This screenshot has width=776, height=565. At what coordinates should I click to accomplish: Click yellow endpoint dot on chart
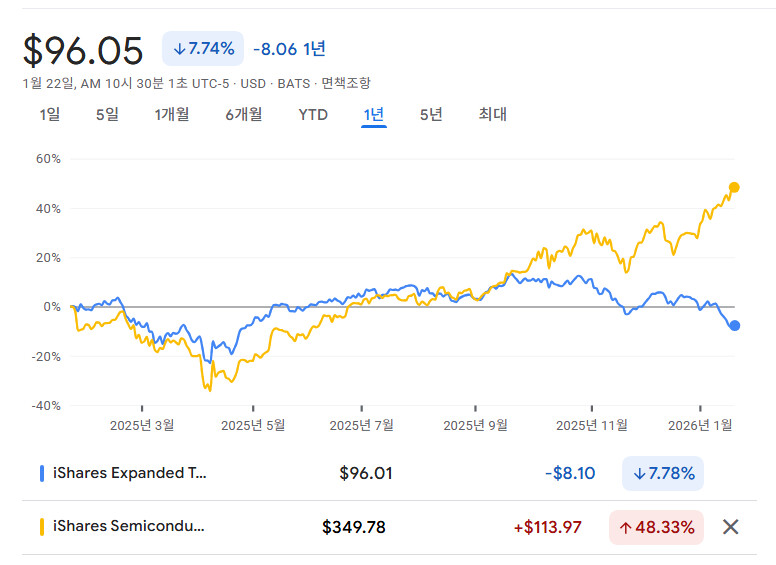coord(734,187)
